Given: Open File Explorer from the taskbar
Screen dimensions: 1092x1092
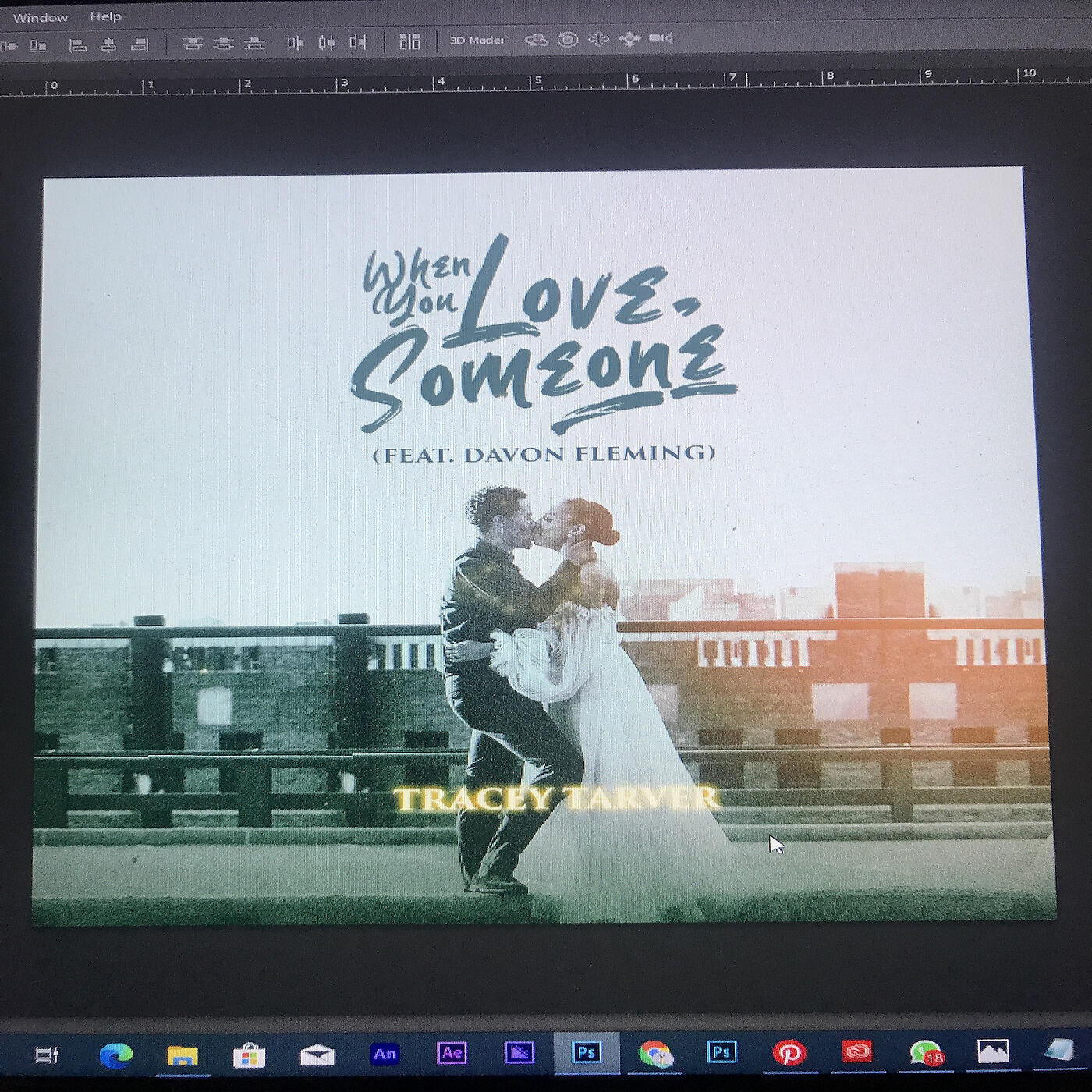Looking at the screenshot, I should (x=183, y=1055).
